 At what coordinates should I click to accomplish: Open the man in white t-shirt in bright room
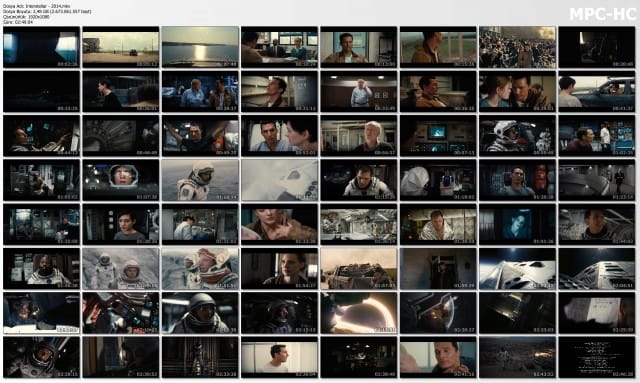click(x=280, y=357)
